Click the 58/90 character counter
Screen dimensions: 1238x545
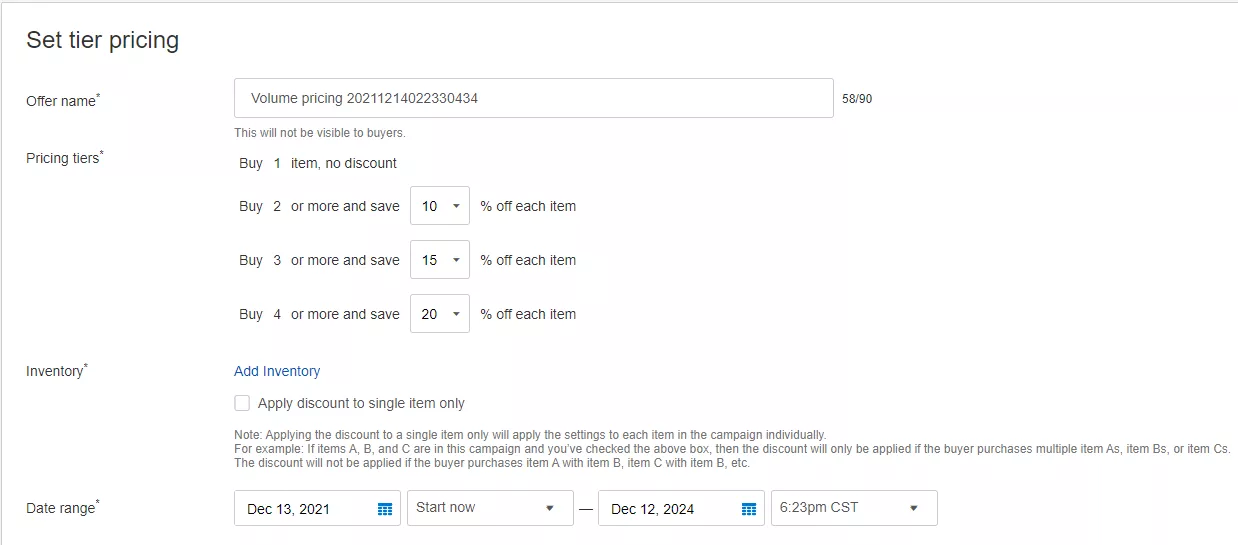tap(857, 100)
